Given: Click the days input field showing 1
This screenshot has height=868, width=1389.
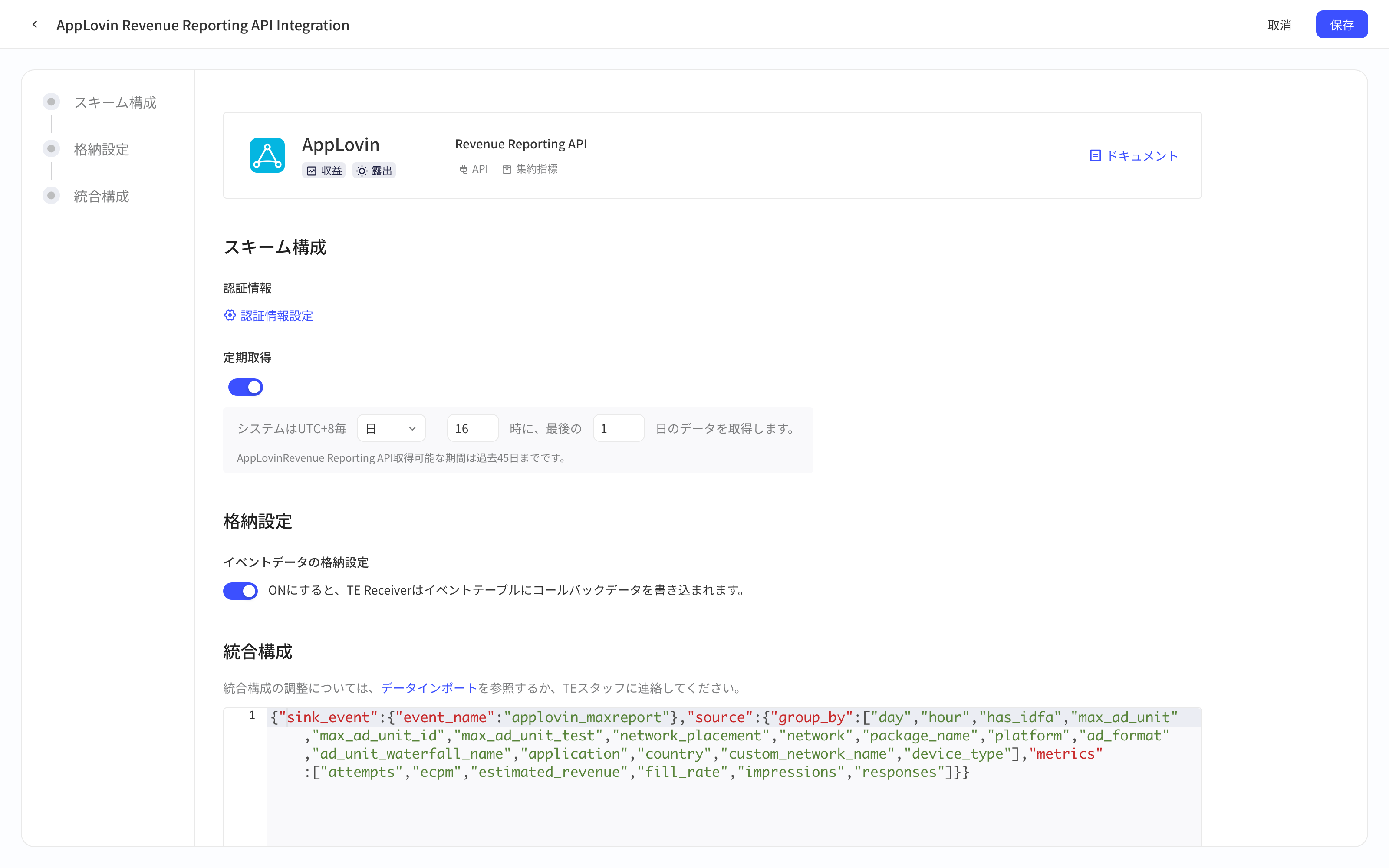Looking at the screenshot, I should (x=618, y=428).
